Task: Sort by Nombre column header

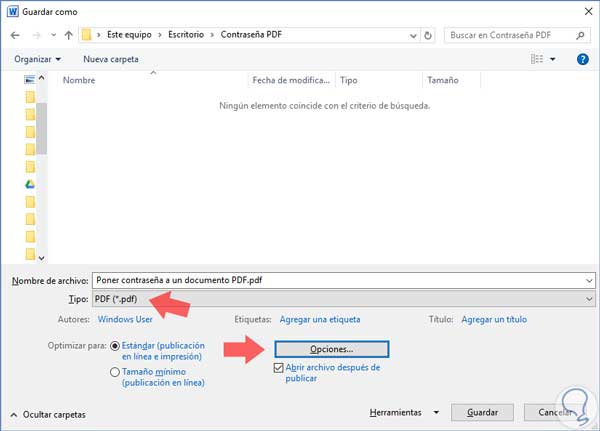Action: (79, 80)
